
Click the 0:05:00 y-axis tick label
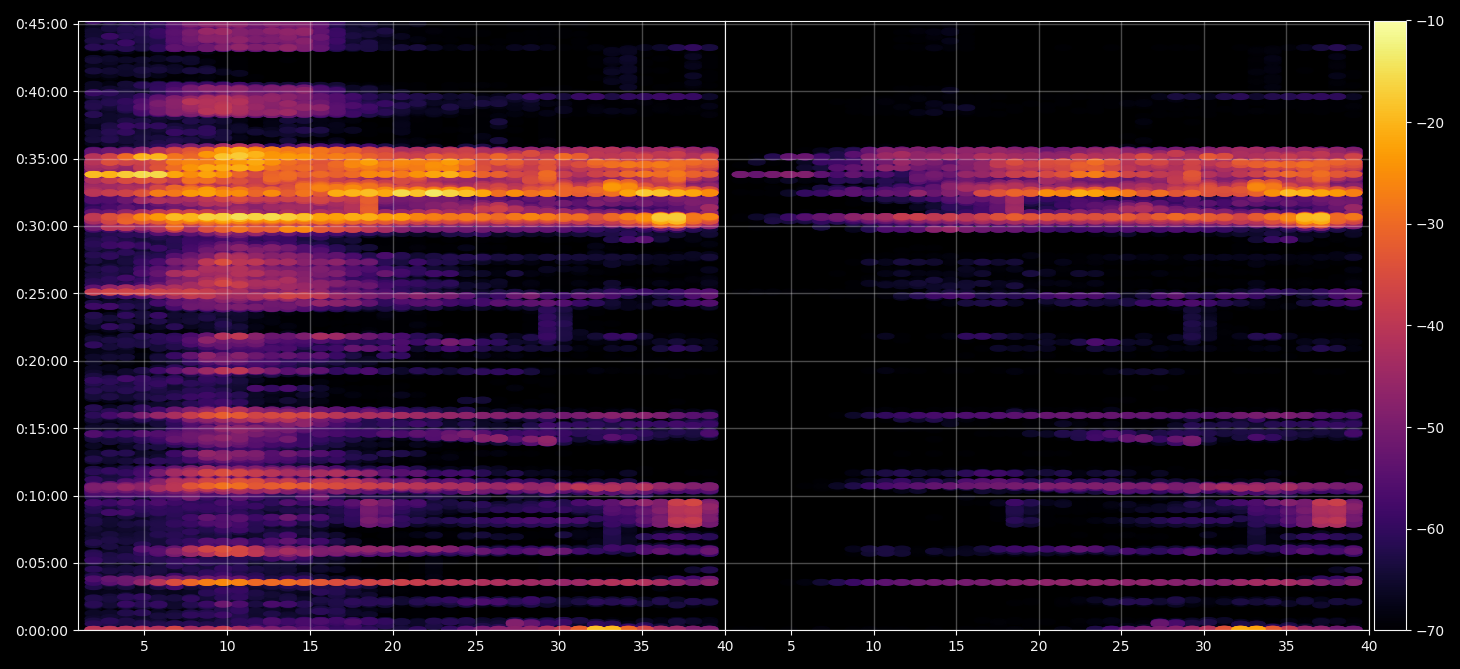coord(42,563)
